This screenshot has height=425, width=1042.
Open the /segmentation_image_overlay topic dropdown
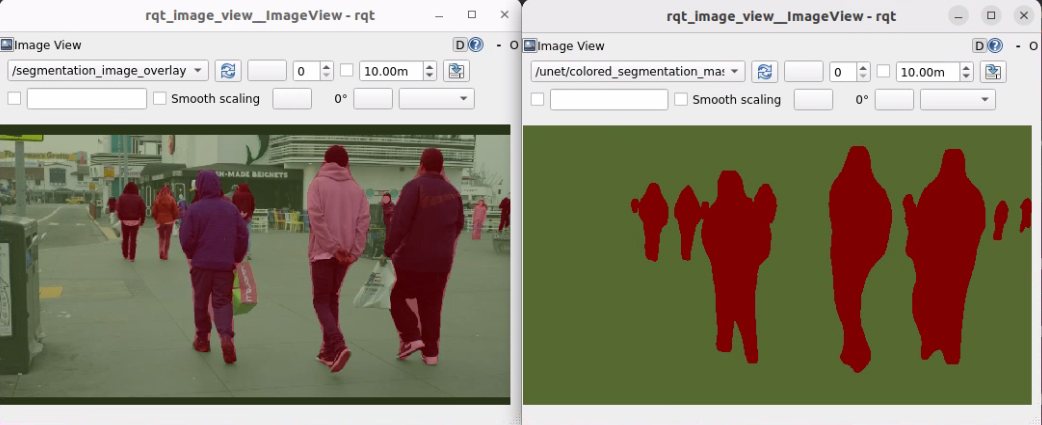(108, 71)
